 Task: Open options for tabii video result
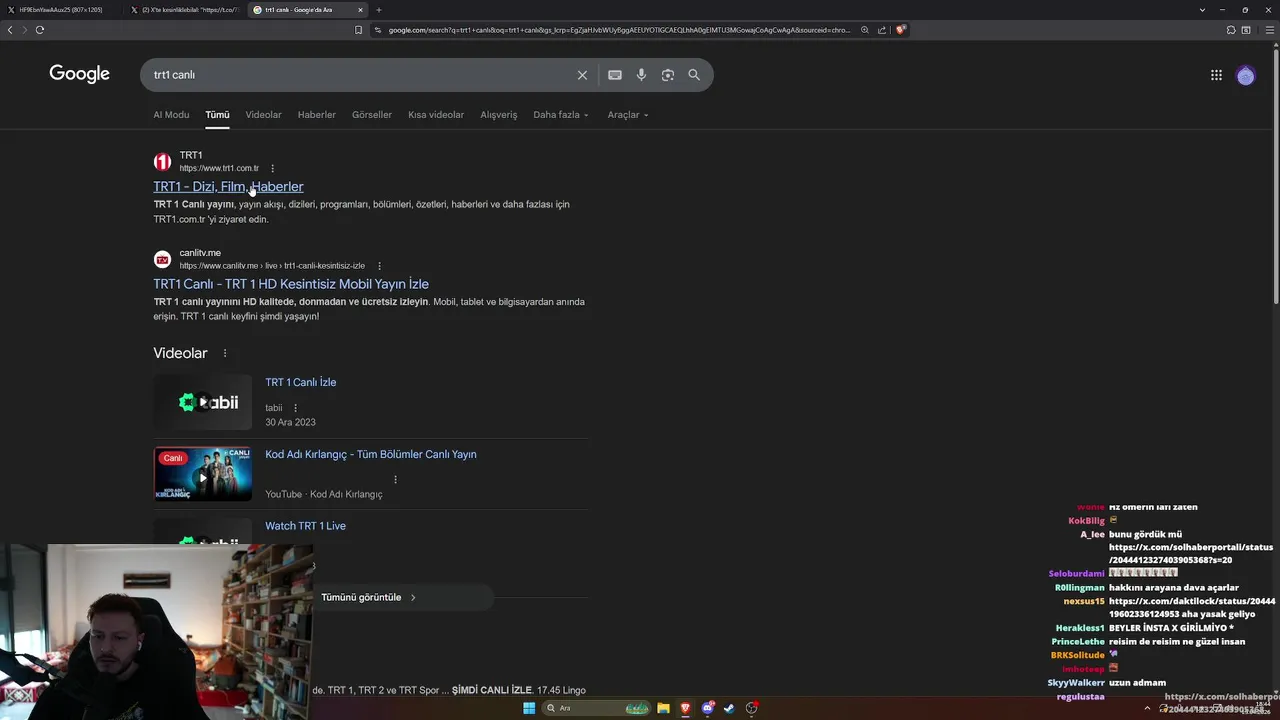pyautogui.click(x=295, y=408)
